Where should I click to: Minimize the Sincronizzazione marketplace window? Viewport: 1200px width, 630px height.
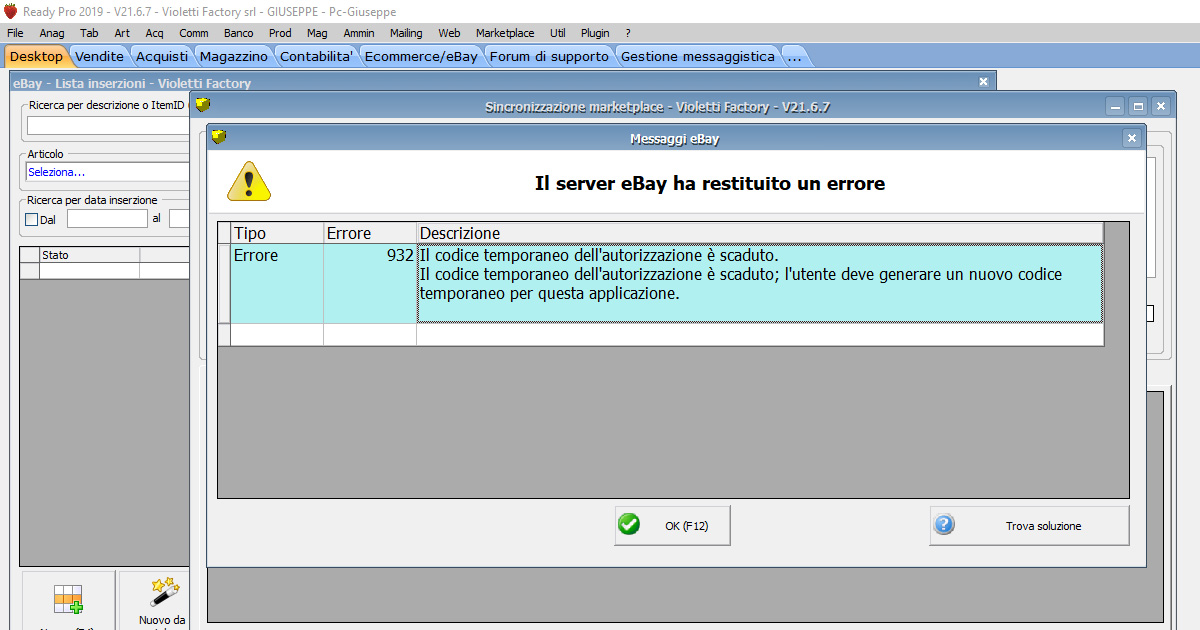point(1114,105)
